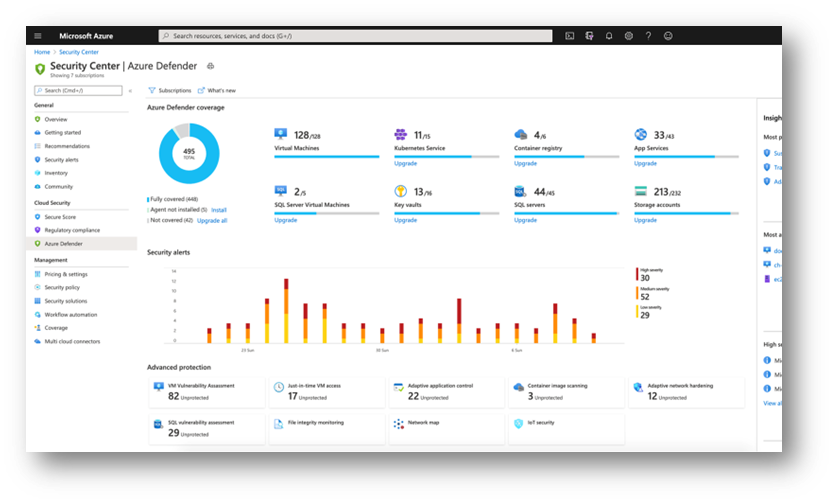Click Upgrade under SQL Server Virtual Machines
Screen dimensions: 834x504
point(286,220)
